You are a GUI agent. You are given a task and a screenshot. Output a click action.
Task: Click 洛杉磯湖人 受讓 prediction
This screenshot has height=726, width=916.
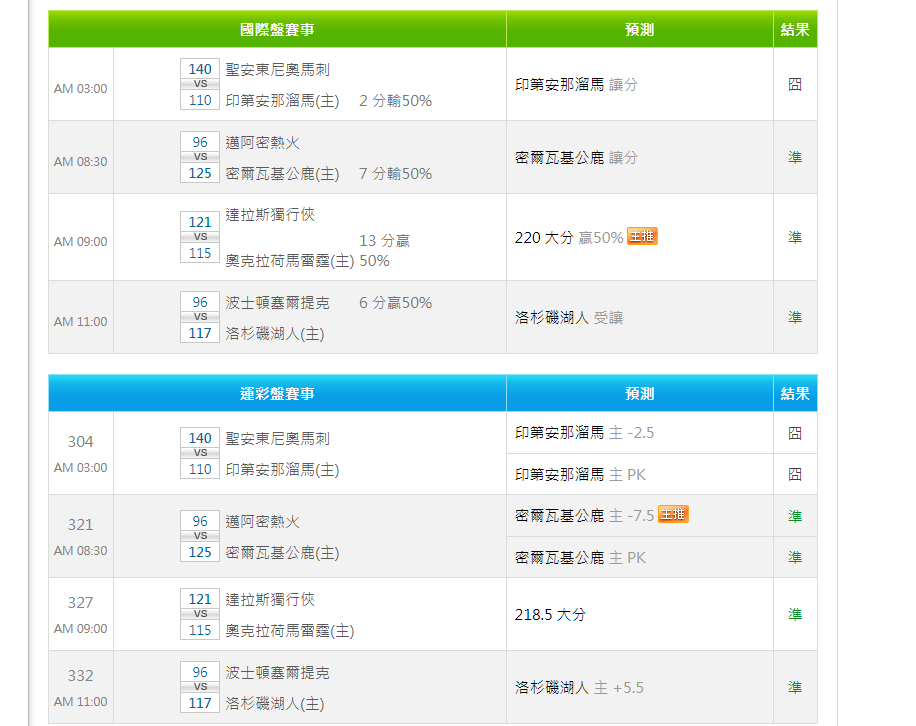point(569,318)
